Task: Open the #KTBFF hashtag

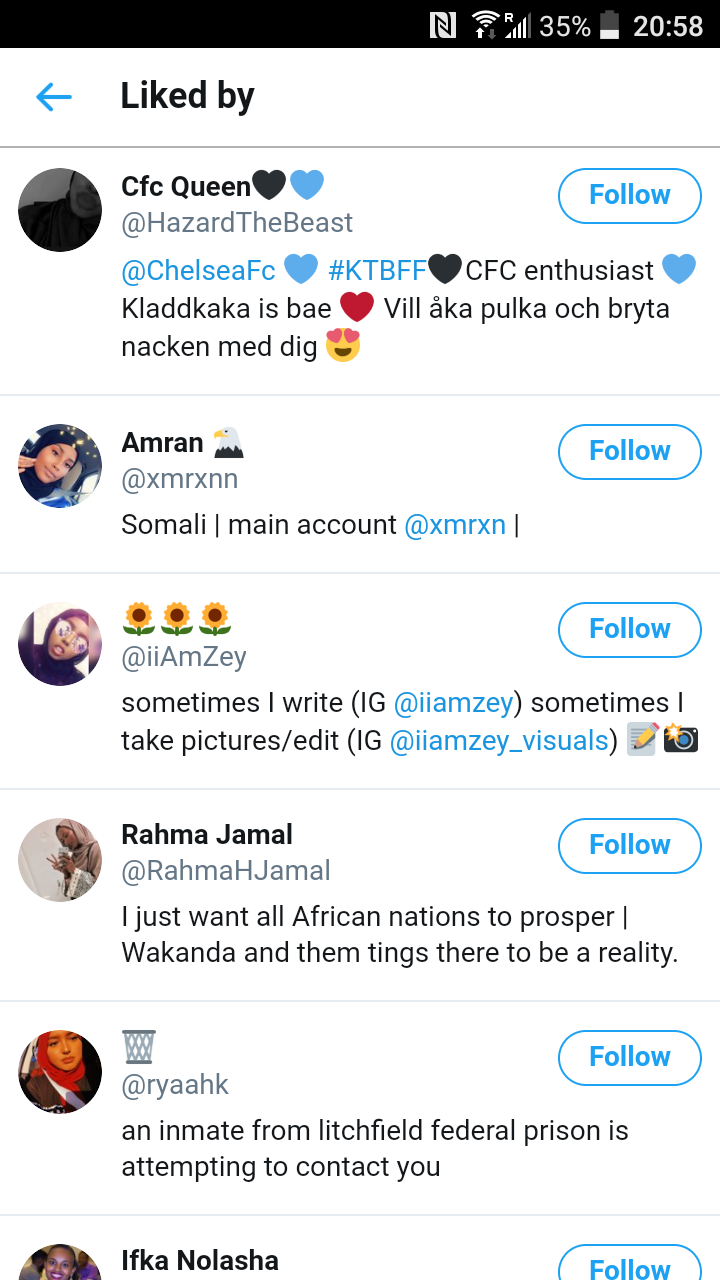Action: (377, 270)
